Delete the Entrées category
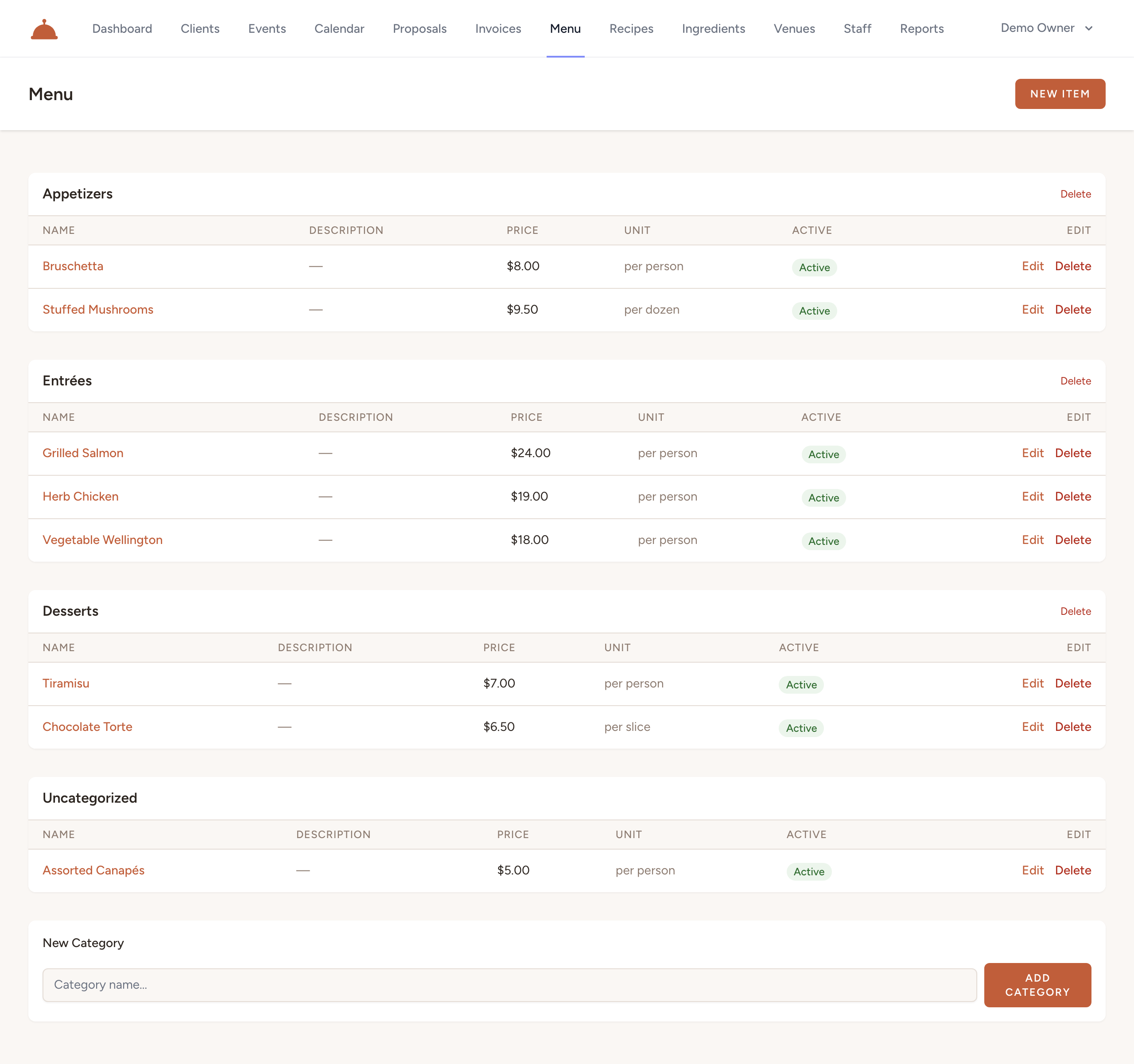 1075,381
